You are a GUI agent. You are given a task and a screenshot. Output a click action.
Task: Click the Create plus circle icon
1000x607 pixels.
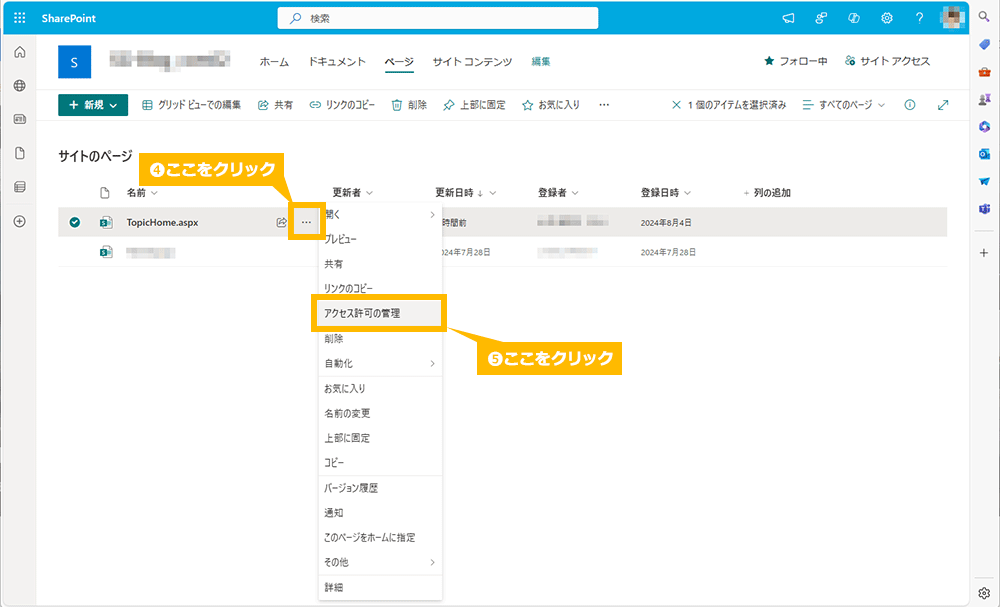click(20, 221)
